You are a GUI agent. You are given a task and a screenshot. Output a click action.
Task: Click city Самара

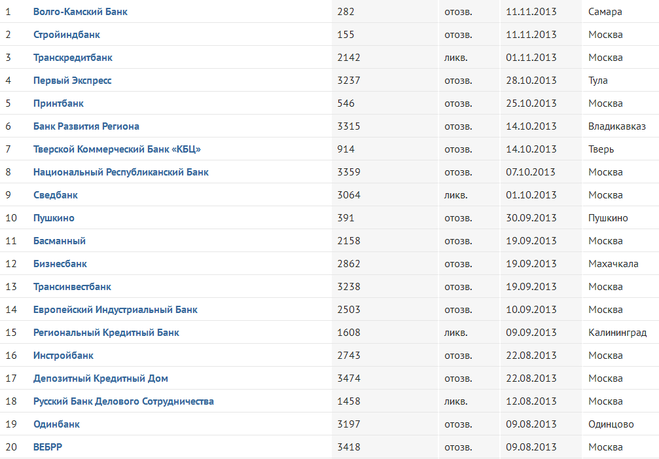pyautogui.click(x=605, y=12)
